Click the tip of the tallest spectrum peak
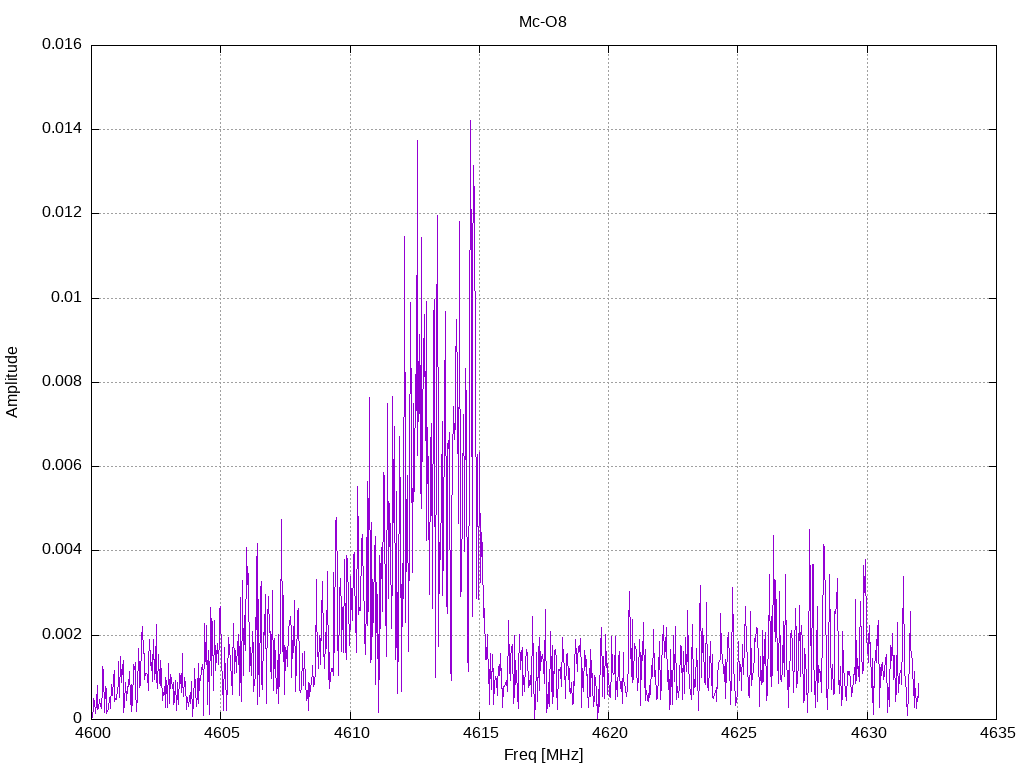The height and width of the screenshot is (768, 1024). pos(470,121)
